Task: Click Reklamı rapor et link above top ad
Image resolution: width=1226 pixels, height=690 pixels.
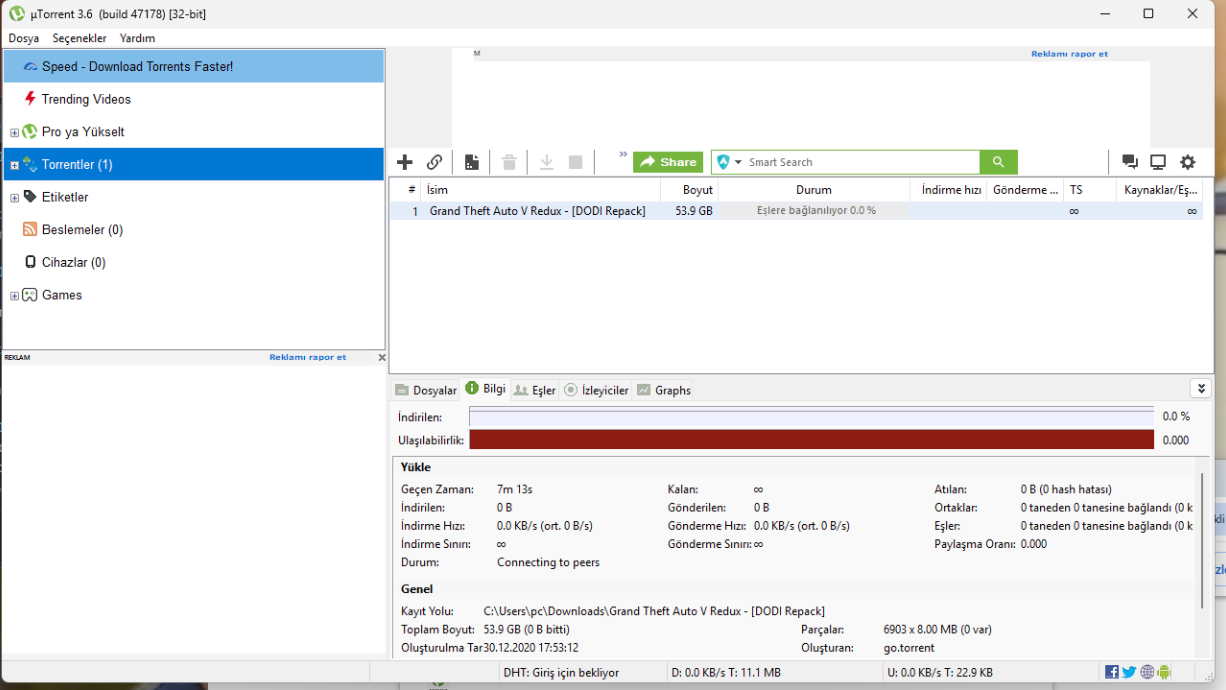Action: point(1069,54)
